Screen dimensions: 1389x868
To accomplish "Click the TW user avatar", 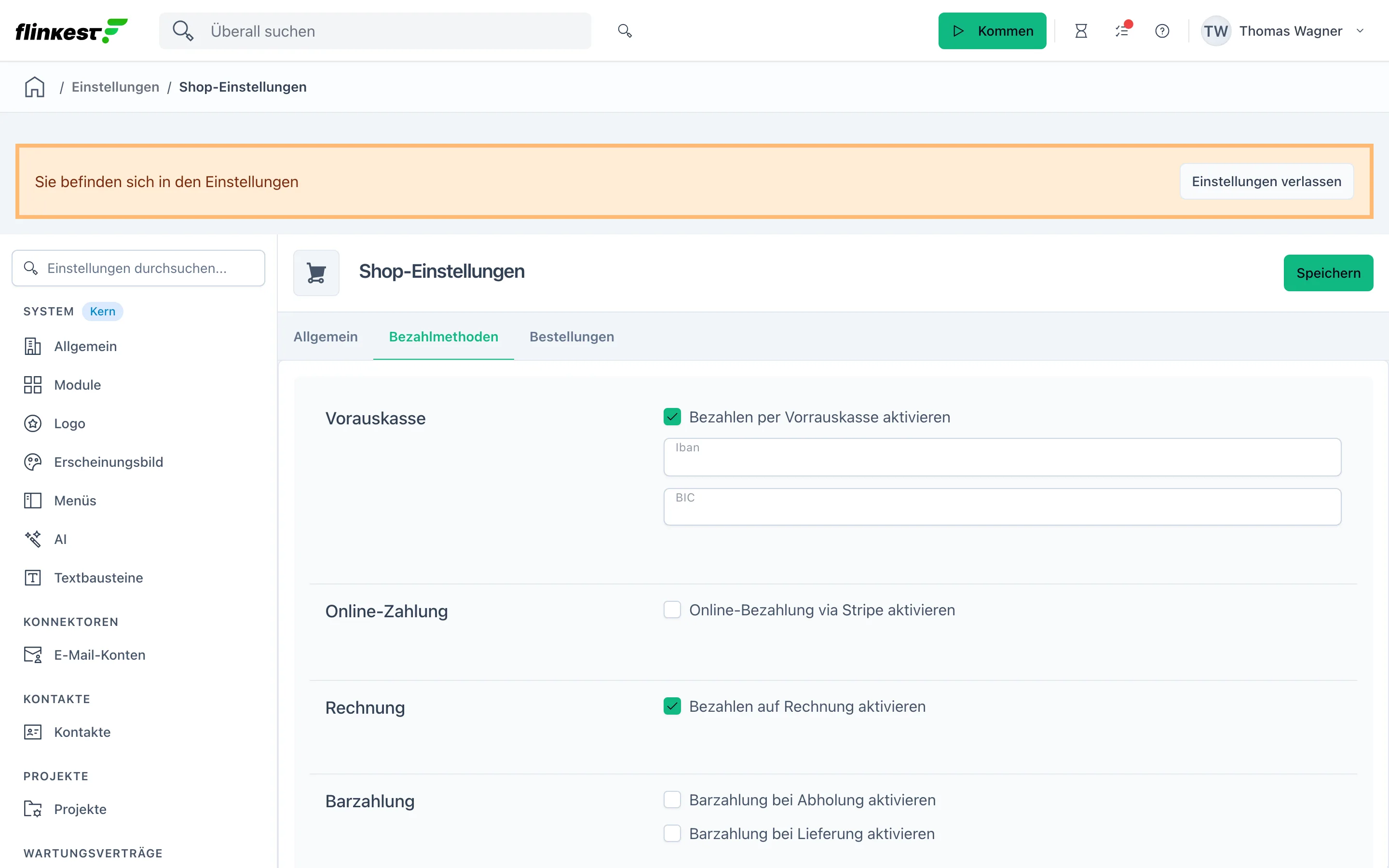I will click(1216, 31).
